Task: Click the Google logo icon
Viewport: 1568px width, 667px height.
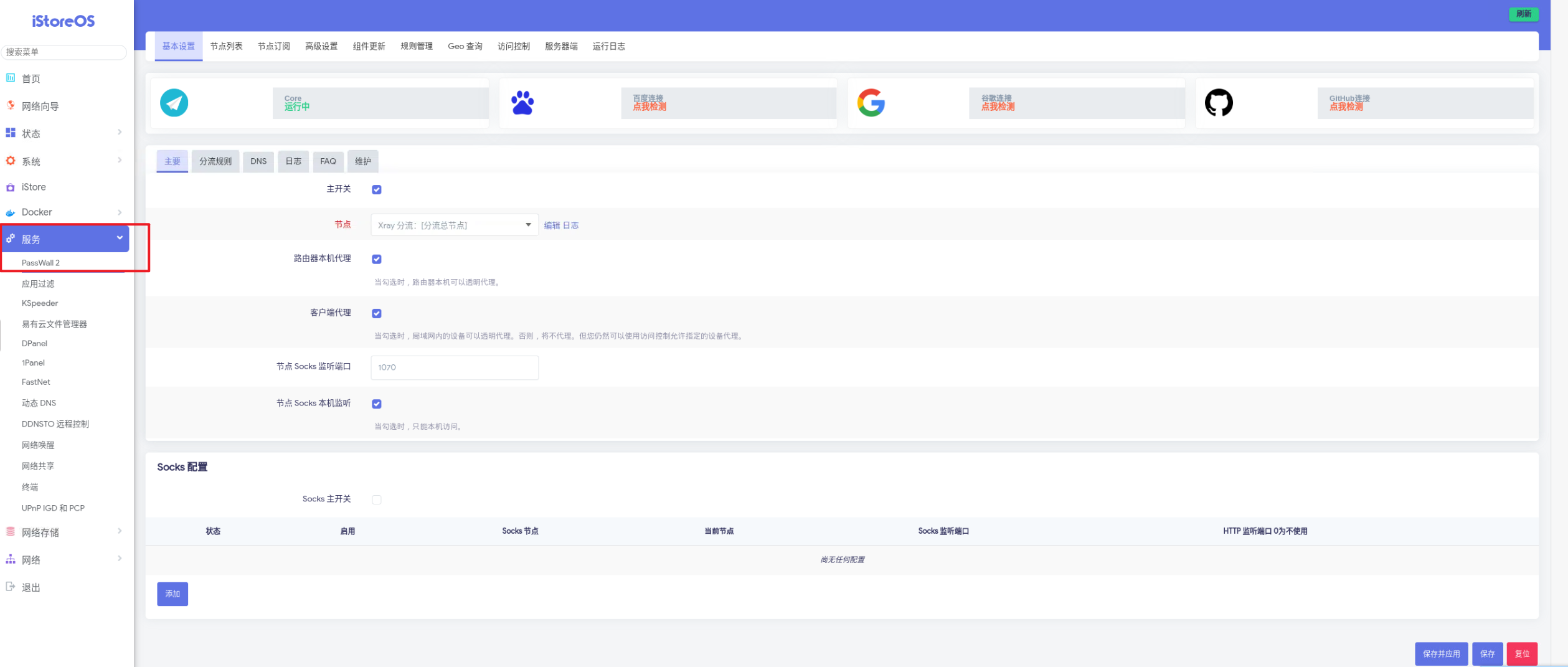Action: (x=871, y=103)
